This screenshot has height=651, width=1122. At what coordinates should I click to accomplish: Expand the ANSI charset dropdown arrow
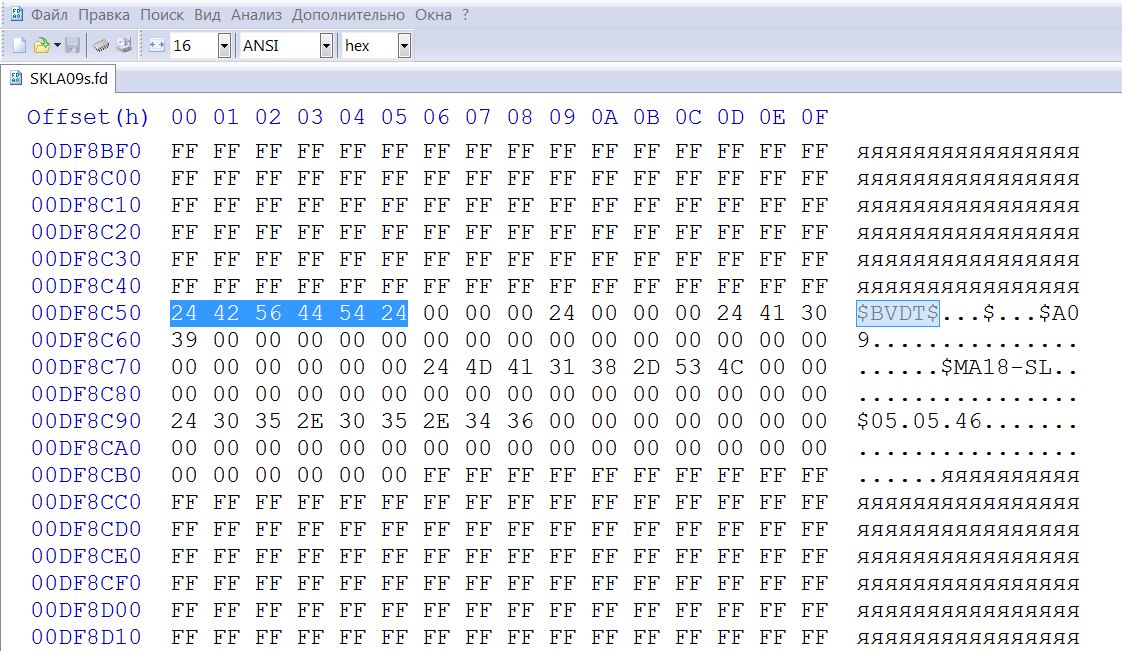[x=326, y=46]
